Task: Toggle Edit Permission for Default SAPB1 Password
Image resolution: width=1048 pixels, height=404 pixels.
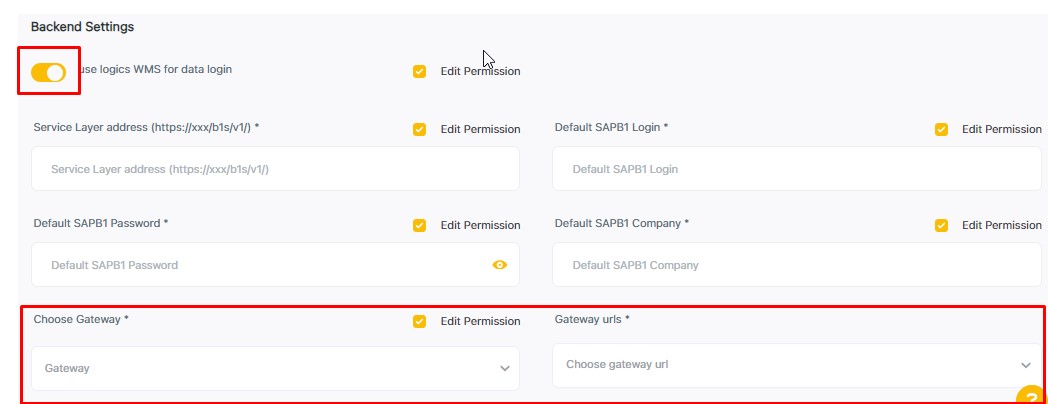Action: click(x=419, y=225)
